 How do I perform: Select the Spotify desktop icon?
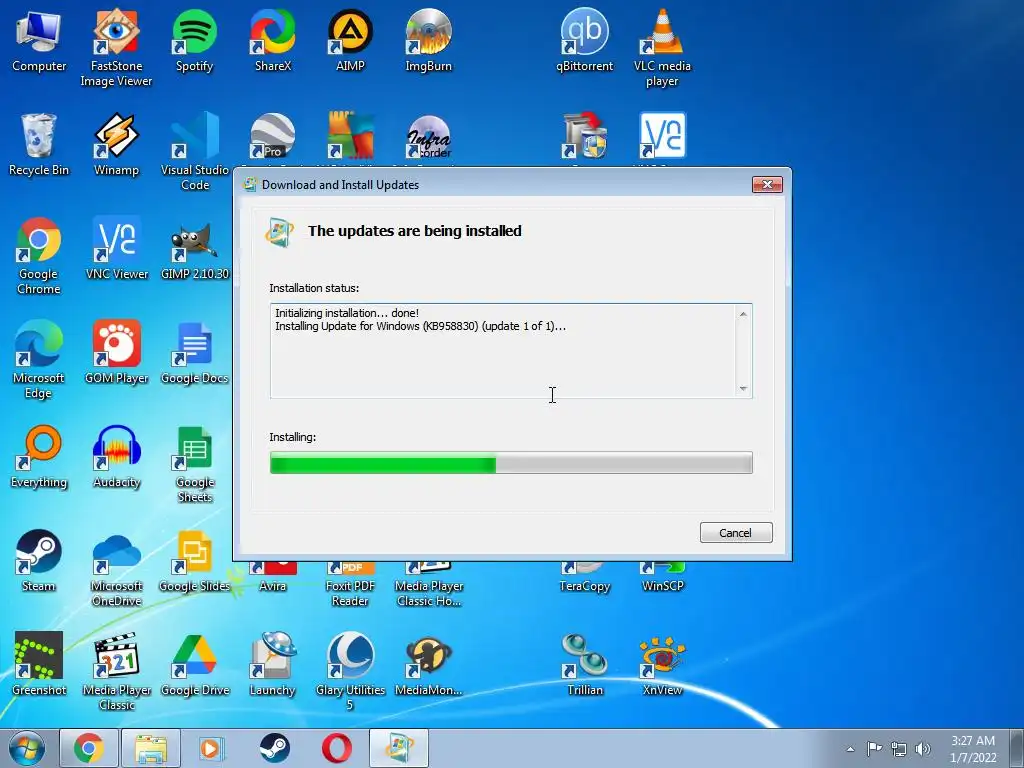click(194, 42)
